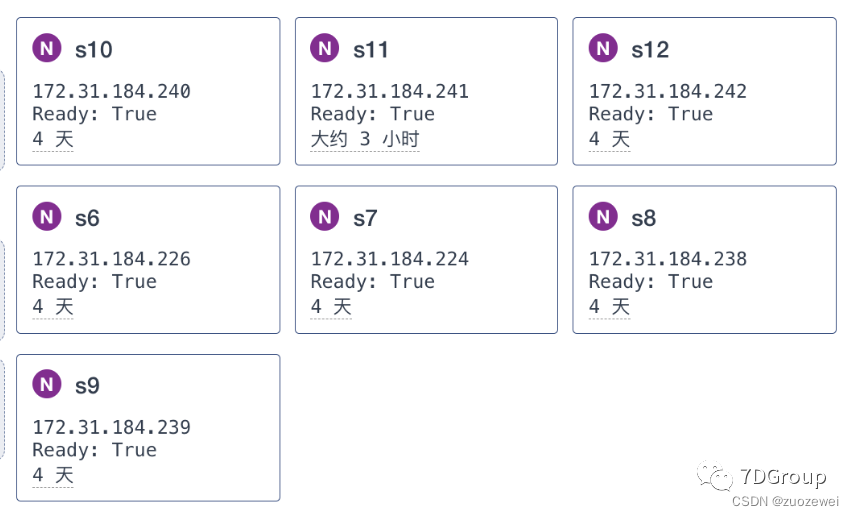Image resolution: width=854 pixels, height=516 pixels.
Task: Click IP address 172.31.184.224
Action: (389, 259)
